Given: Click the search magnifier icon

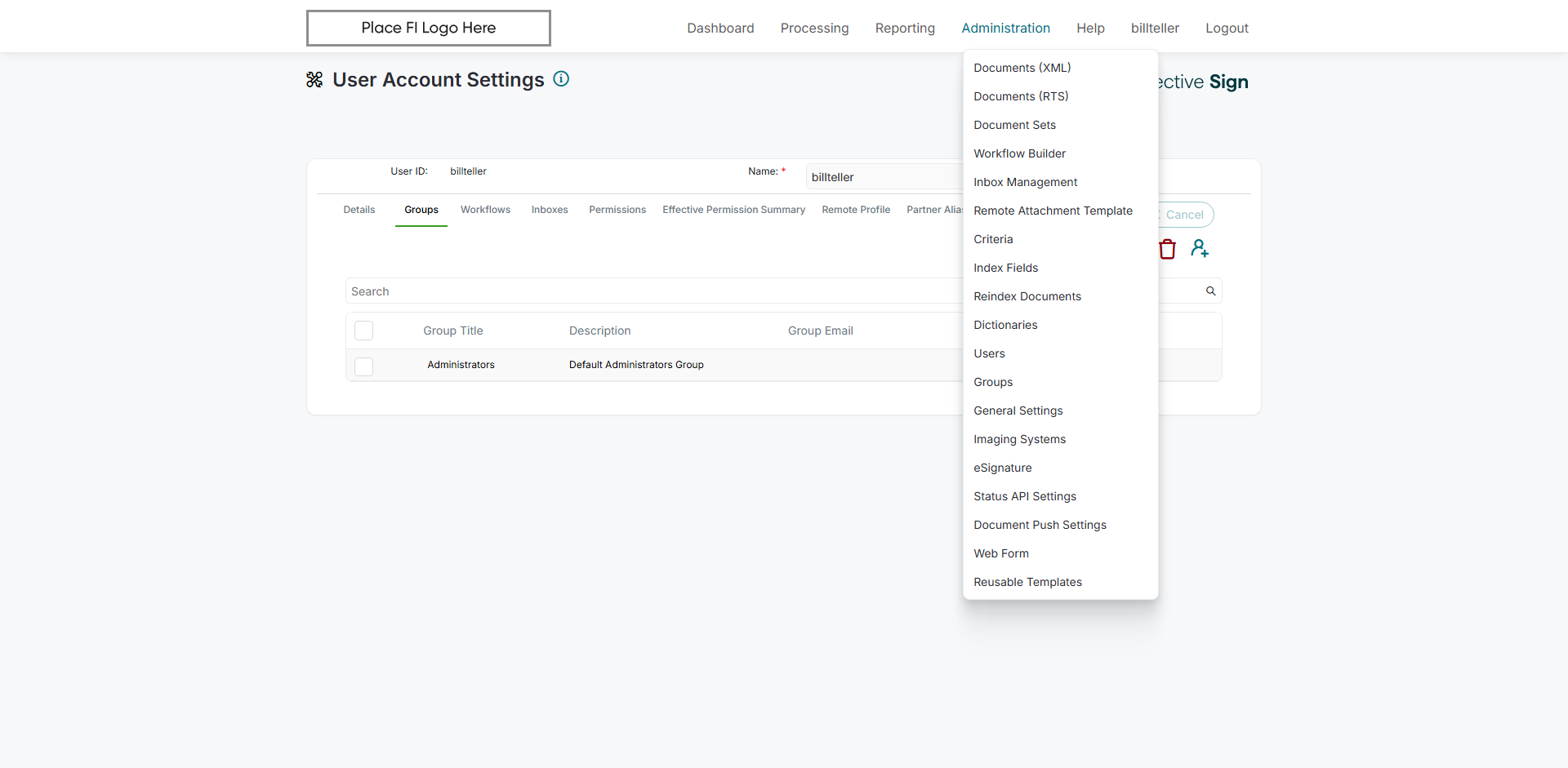Looking at the screenshot, I should (1211, 291).
